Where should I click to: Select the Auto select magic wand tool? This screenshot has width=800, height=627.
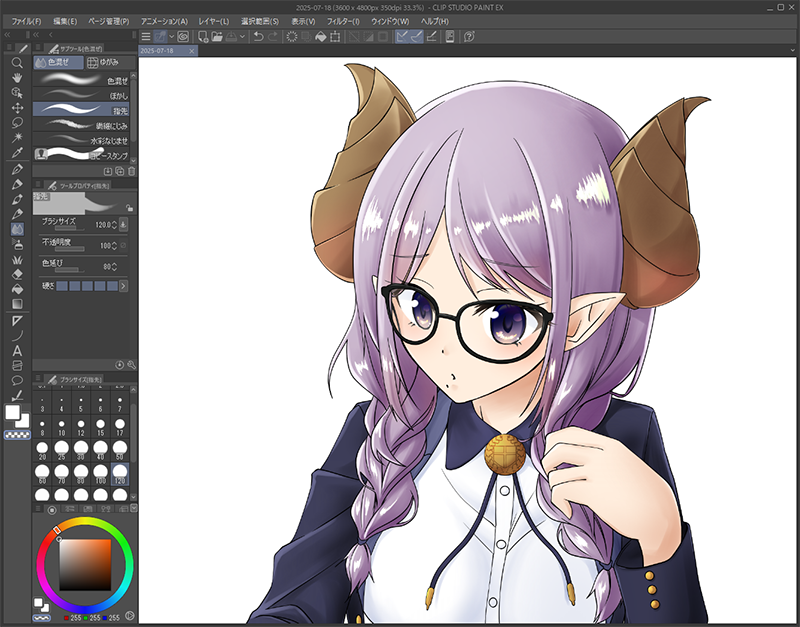tap(17, 137)
